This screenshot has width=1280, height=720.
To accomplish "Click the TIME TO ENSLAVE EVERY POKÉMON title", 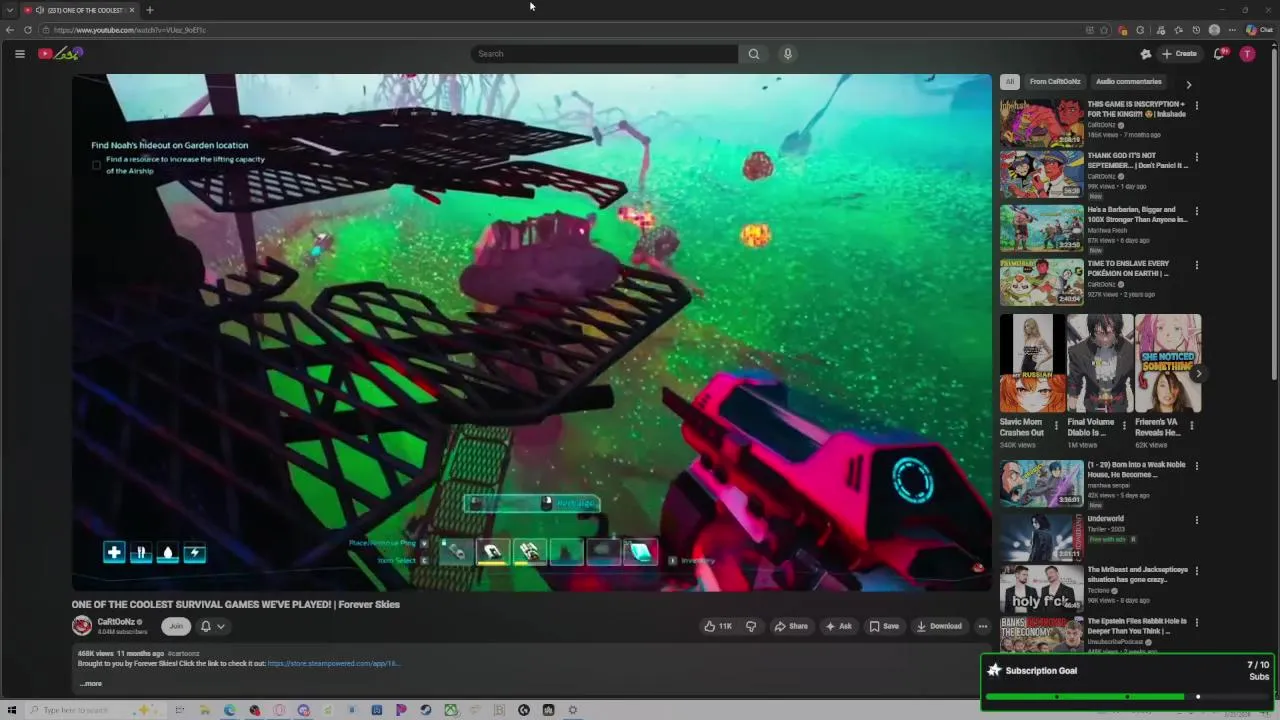I will (x=1128, y=268).
